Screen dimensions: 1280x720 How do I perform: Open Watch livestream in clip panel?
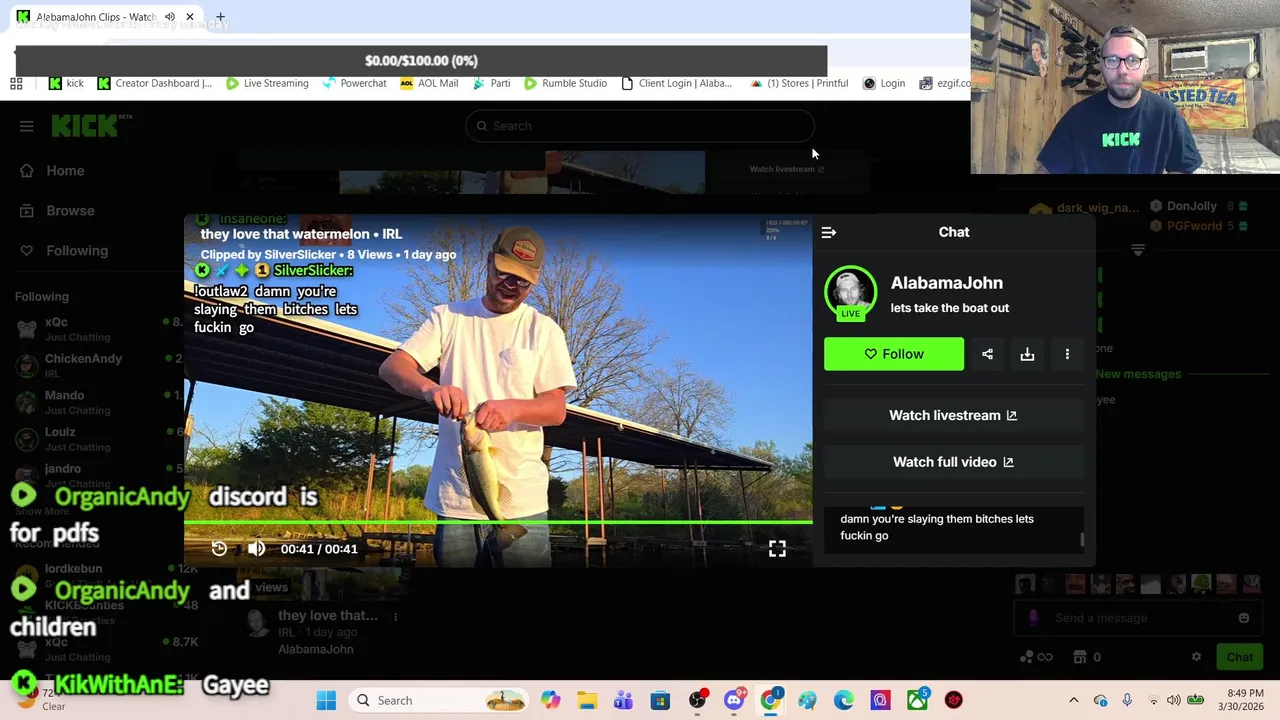point(953,415)
